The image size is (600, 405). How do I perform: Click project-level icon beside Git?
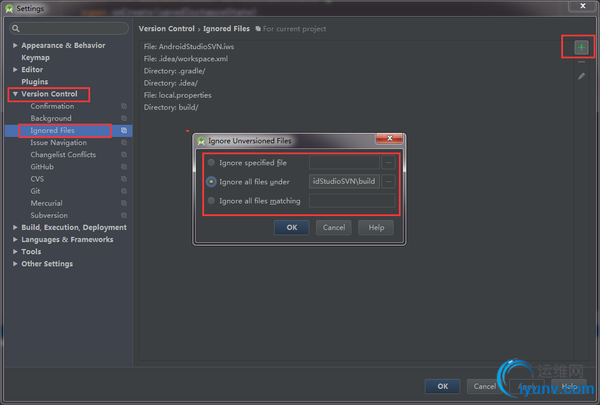124,191
